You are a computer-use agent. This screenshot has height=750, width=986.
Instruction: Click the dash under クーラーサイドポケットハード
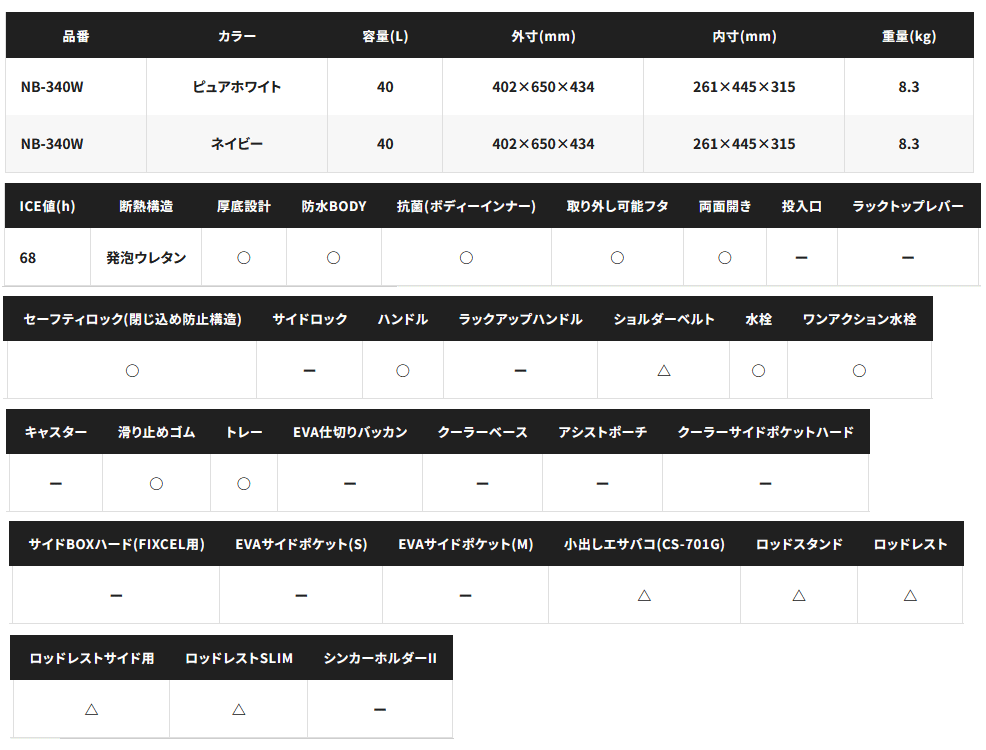pyautogui.click(x=765, y=483)
